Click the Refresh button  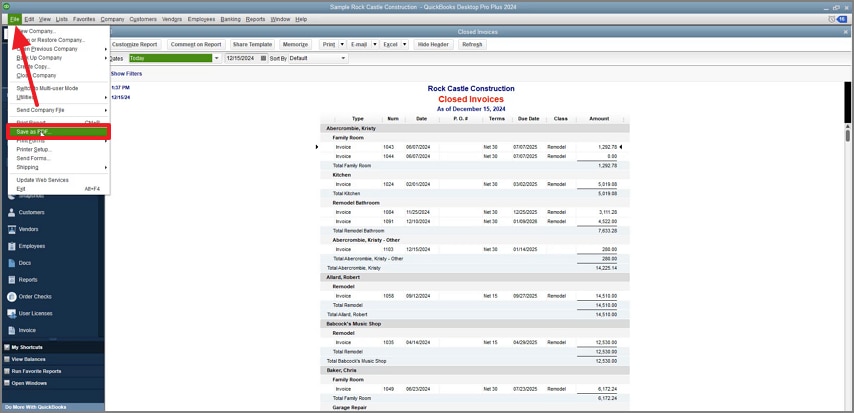(472, 45)
